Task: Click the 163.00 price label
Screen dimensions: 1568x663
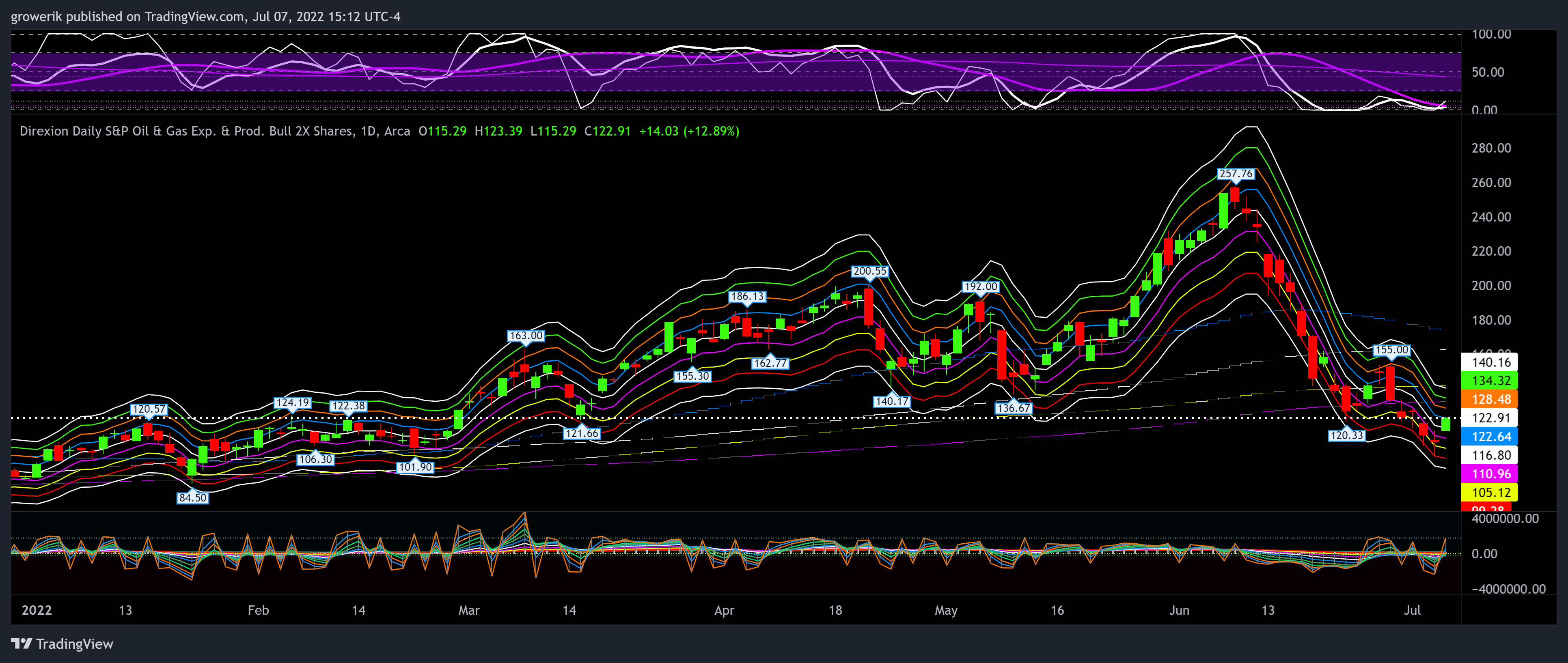Action: click(x=526, y=336)
